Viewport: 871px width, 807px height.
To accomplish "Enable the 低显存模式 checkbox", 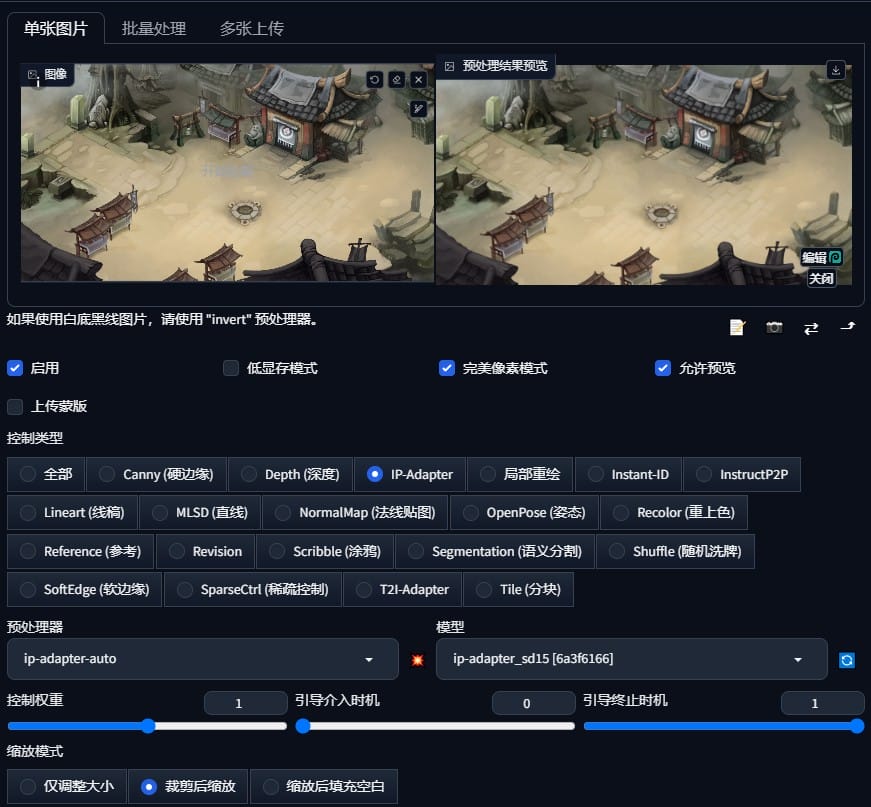I will tap(231, 368).
